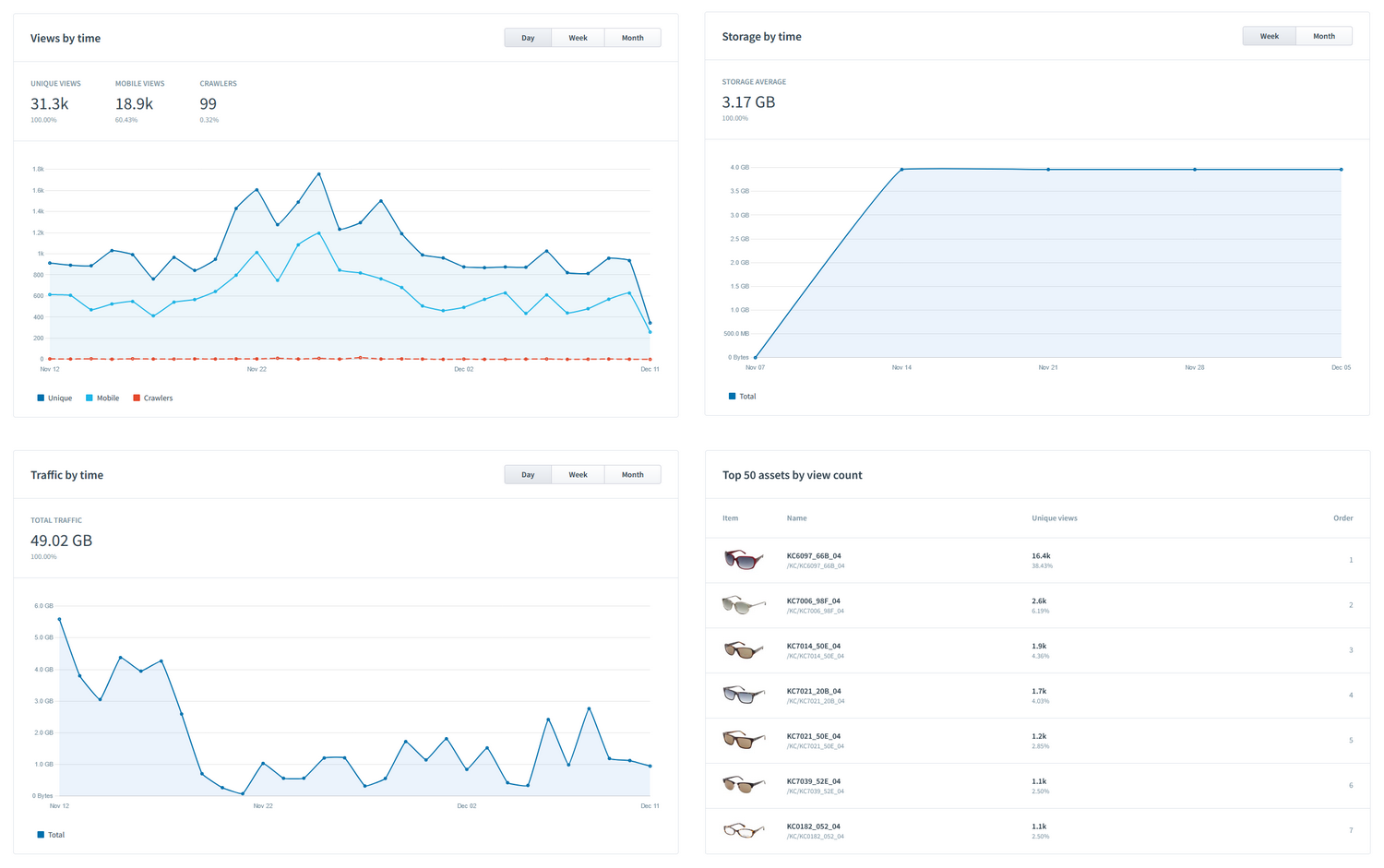Toggle the Crawlers series legend item
The height and width of the screenshot is (868, 1384).
click(153, 398)
